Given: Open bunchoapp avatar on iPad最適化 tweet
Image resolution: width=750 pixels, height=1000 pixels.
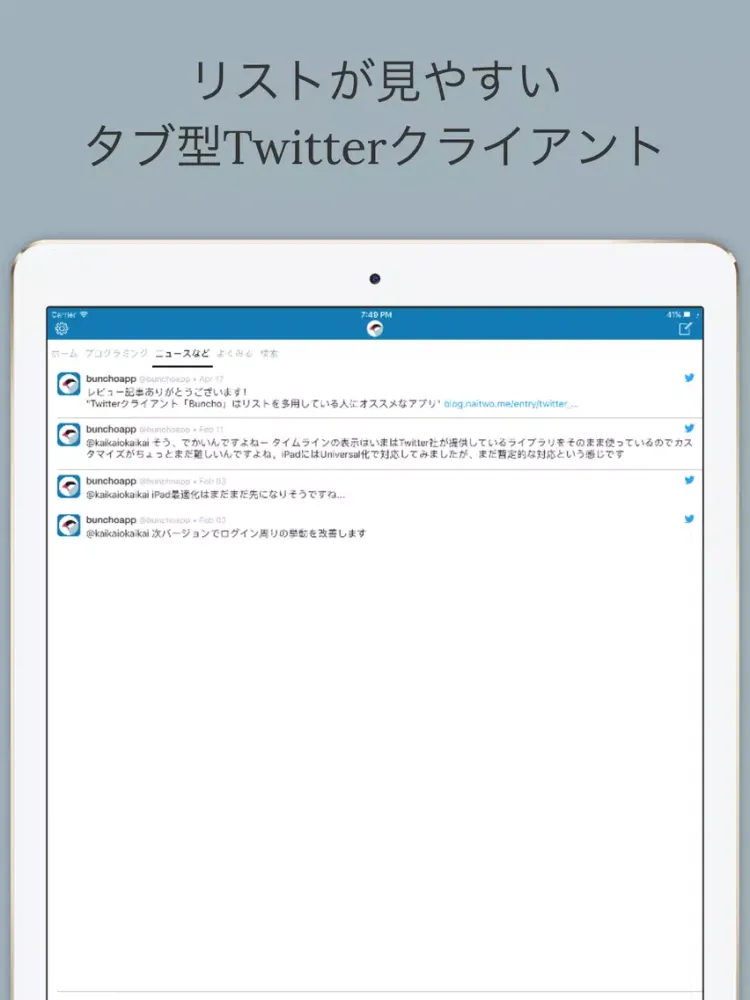Looking at the screenshot, I should tap(69, 487).
